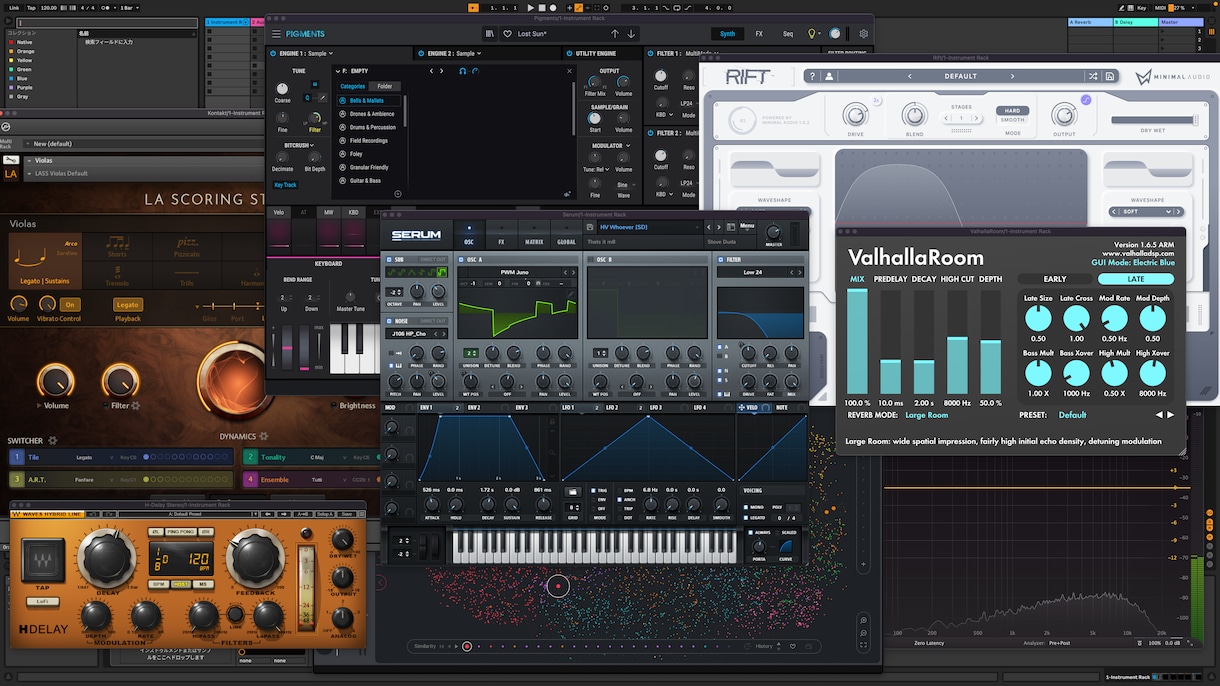Click the LoFi button in H-Delay
Viewport: 1220px width, 686px height.
tap(42, 602)
